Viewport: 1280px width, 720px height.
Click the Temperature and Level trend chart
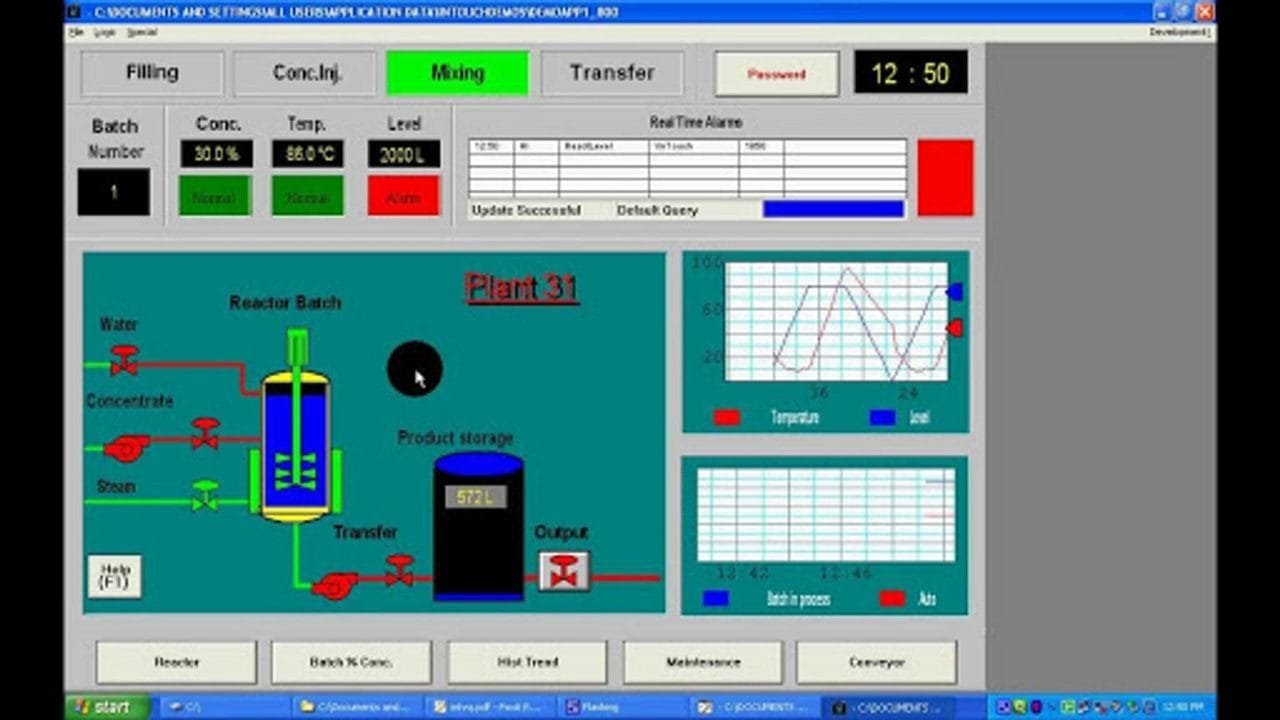[x=836, y=322]
